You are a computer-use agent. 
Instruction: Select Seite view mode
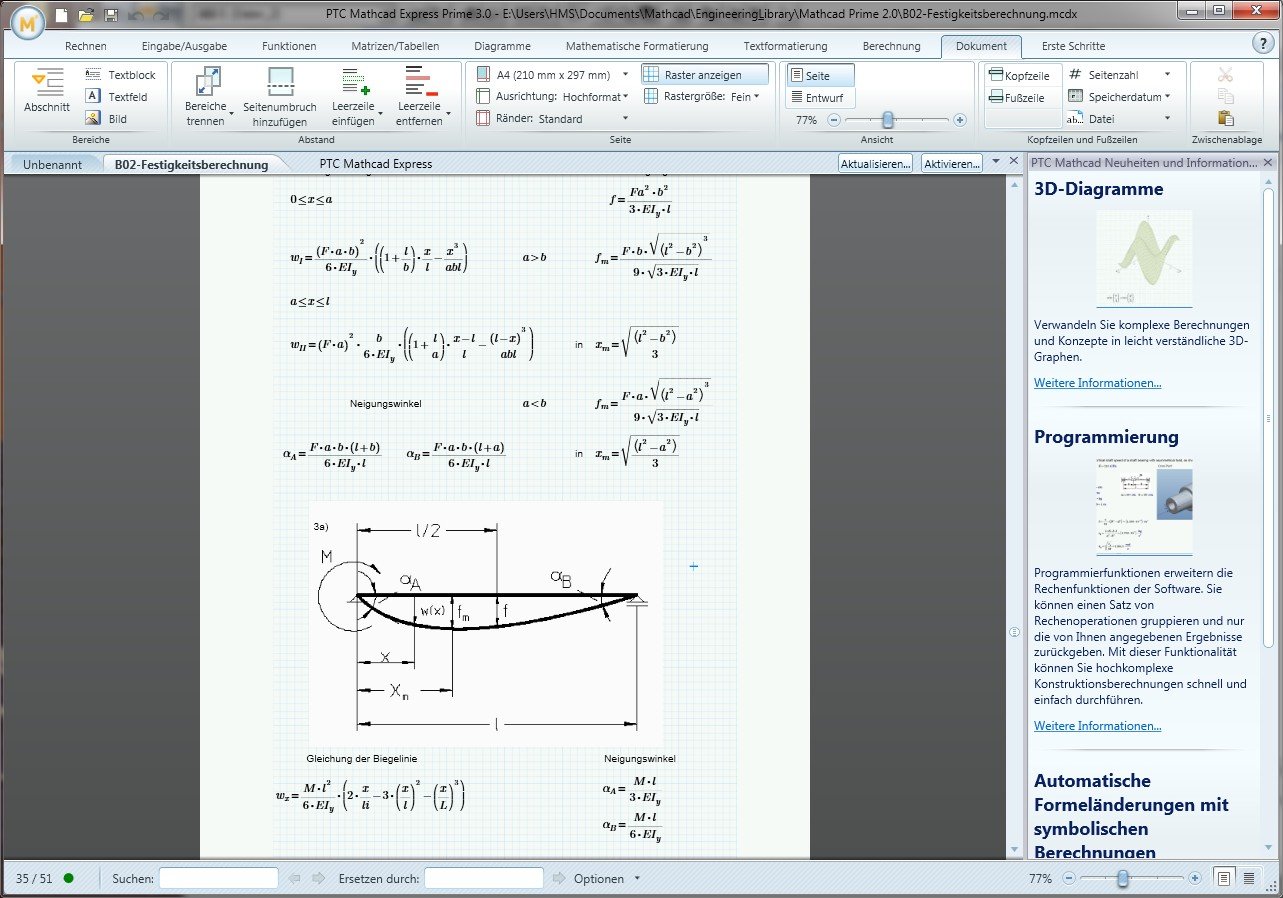point(820,76)
